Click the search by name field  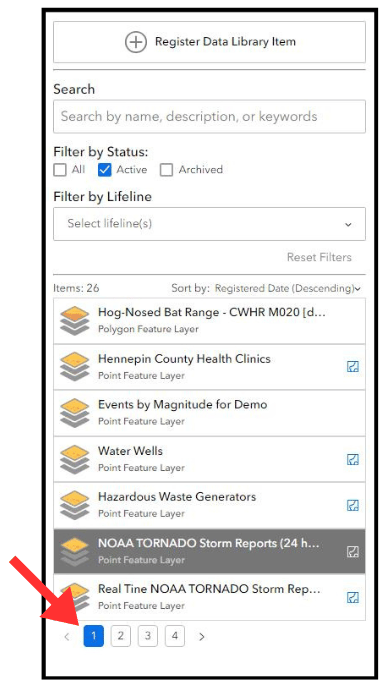tap(209, 117)
